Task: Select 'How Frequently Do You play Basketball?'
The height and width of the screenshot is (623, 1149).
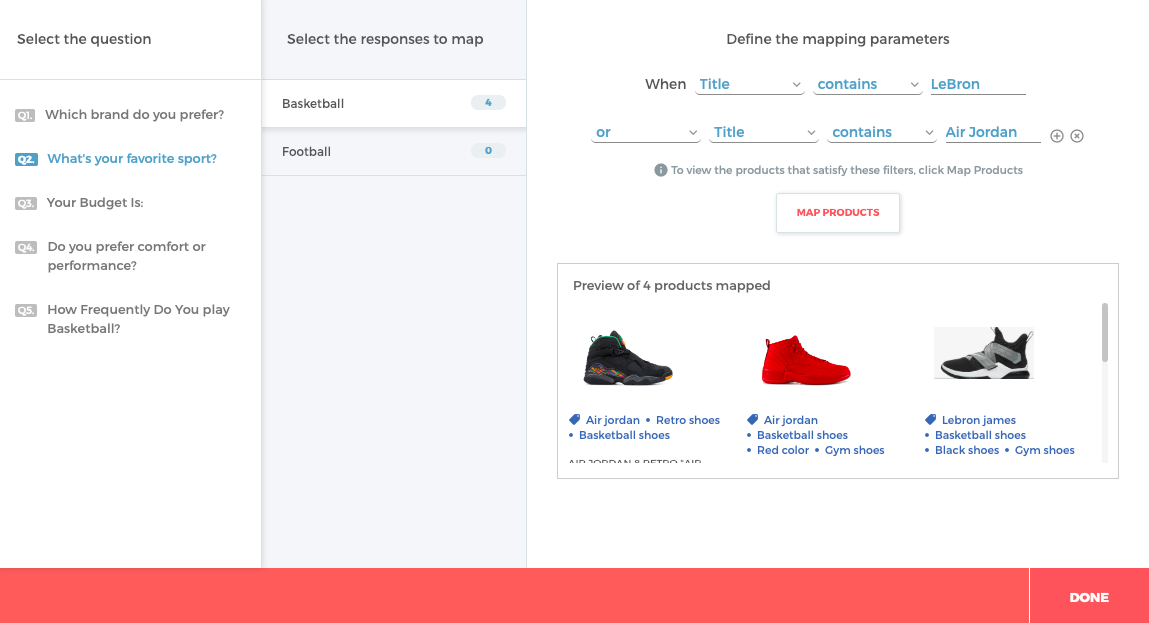Action: point(138,319)
